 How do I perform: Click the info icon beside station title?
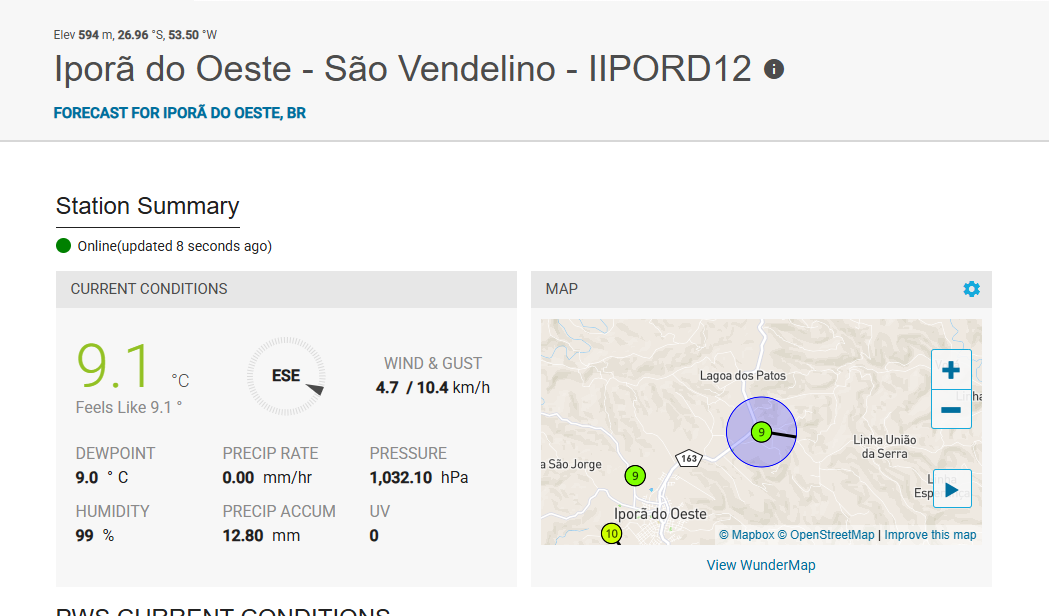[774, 69]
